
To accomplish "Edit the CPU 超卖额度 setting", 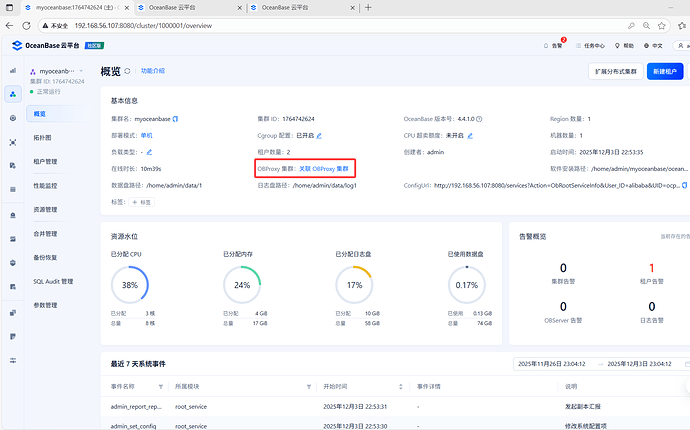I will coord(469,135).
